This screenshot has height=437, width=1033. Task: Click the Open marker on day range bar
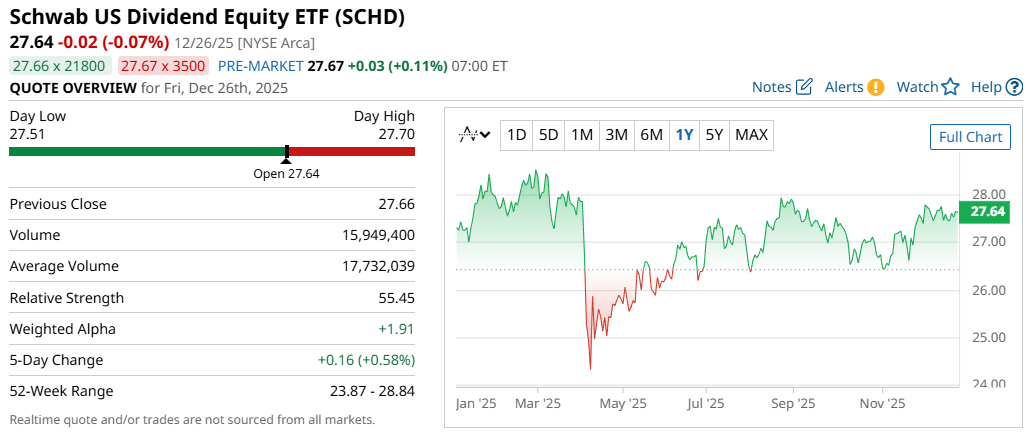(x=287, y=153)
